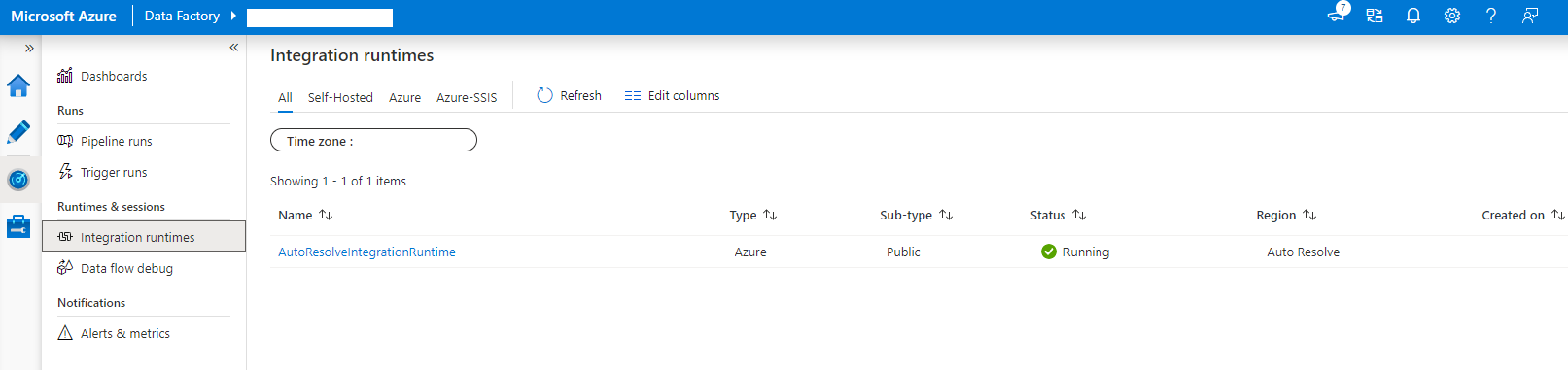Sort by Name column
Viewport: 1568px width, 370px height.
point(305,215)
